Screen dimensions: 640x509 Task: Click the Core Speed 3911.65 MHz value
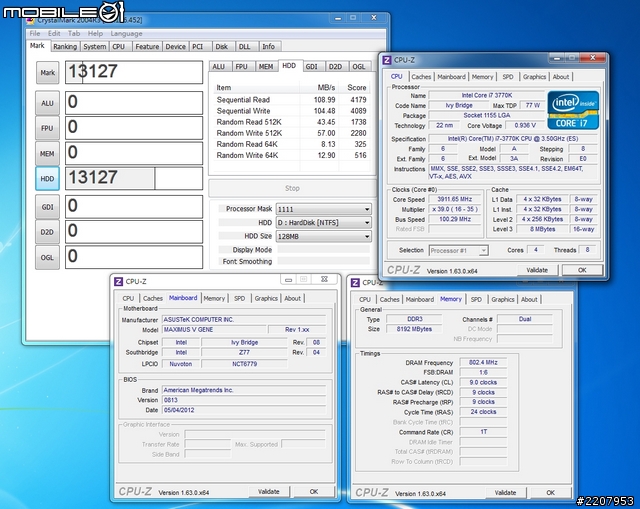click(x=455, y=199)
